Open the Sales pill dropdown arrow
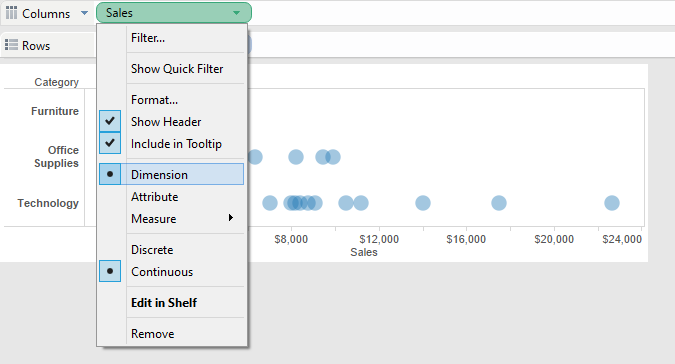675x364 pixels. coord(236,13)
